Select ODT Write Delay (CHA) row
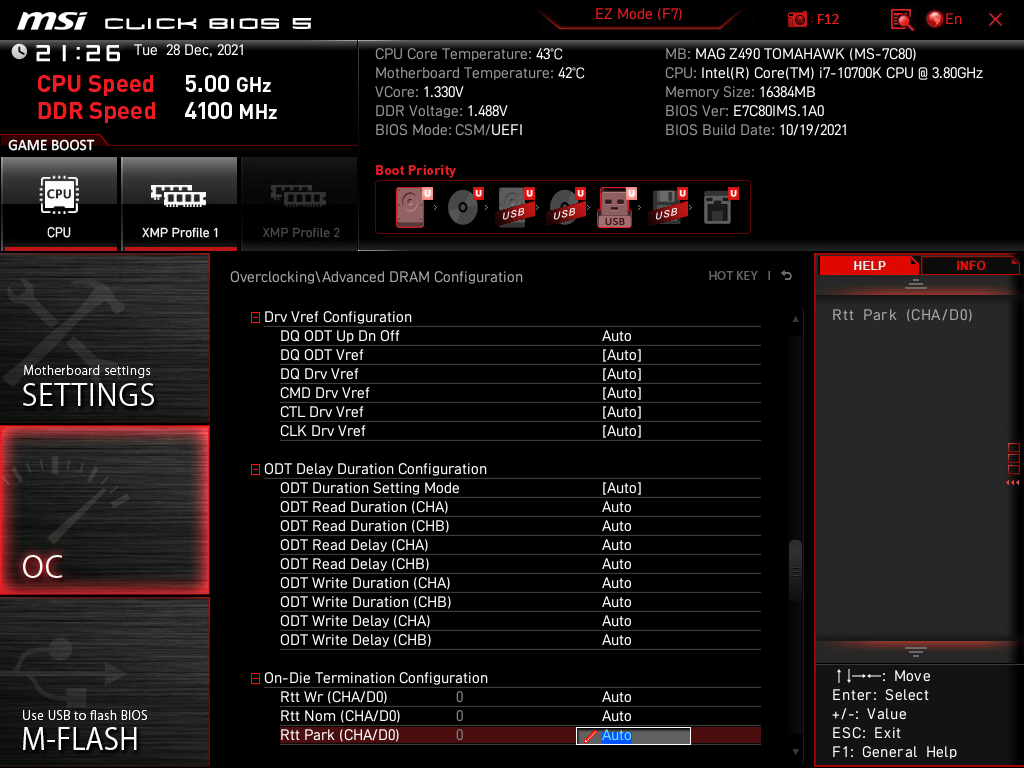 pos(520,621)
